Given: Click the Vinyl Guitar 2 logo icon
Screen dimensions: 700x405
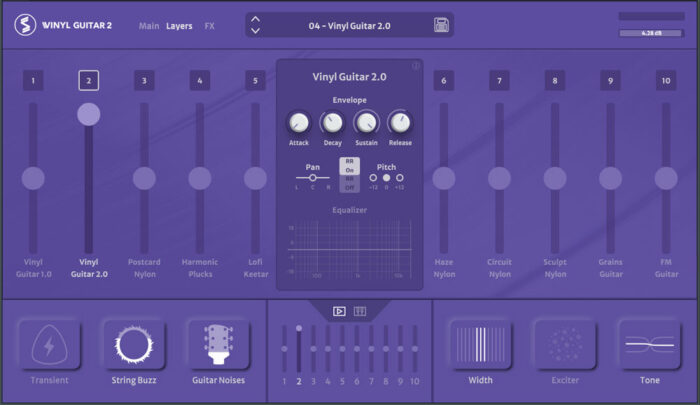Looking at the screenshot, I should point(25,25).
